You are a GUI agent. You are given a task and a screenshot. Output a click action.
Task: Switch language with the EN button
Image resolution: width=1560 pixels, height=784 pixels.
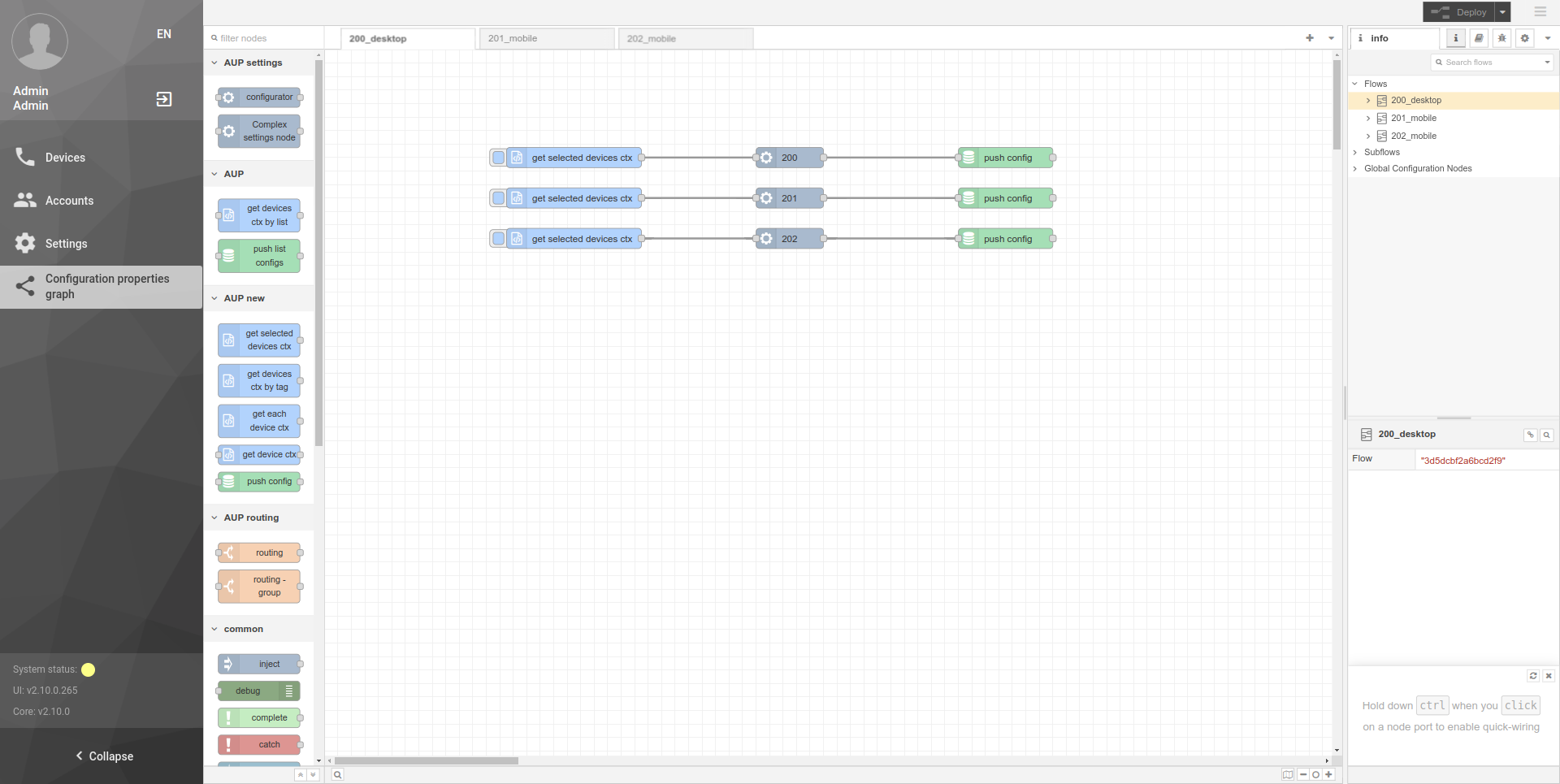[x=164, y=34]
